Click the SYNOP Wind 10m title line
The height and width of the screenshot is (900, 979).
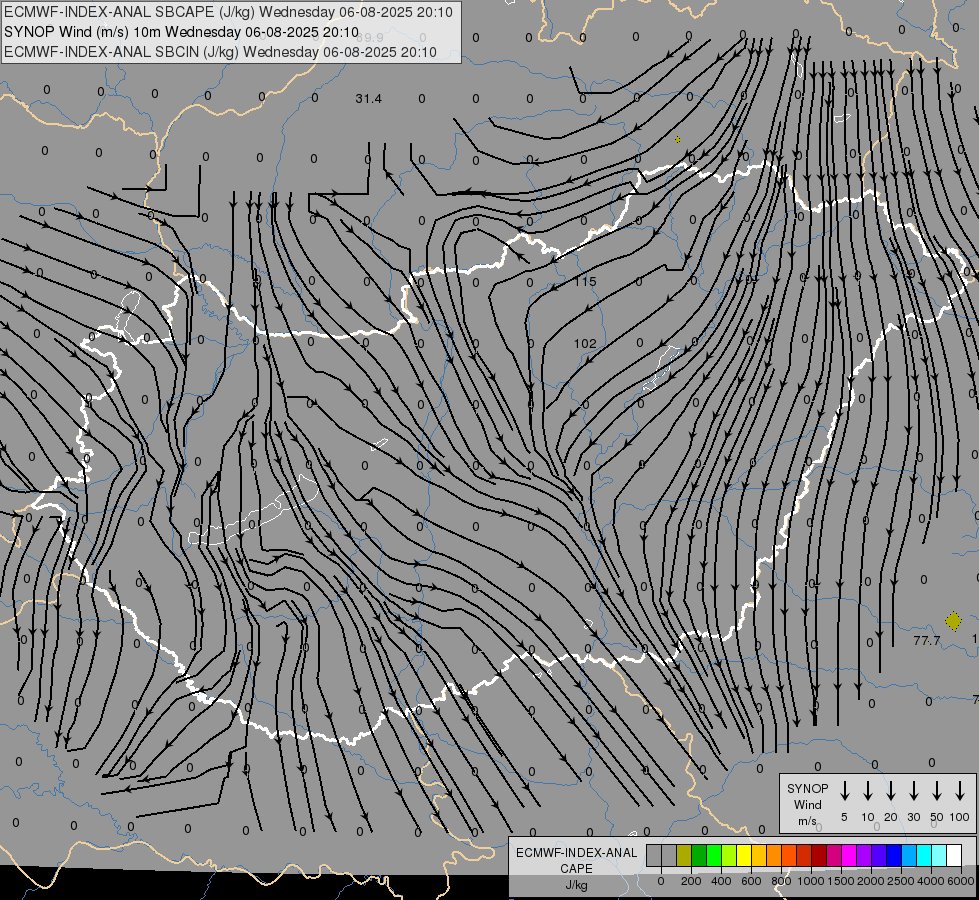[x=181, y=32]
